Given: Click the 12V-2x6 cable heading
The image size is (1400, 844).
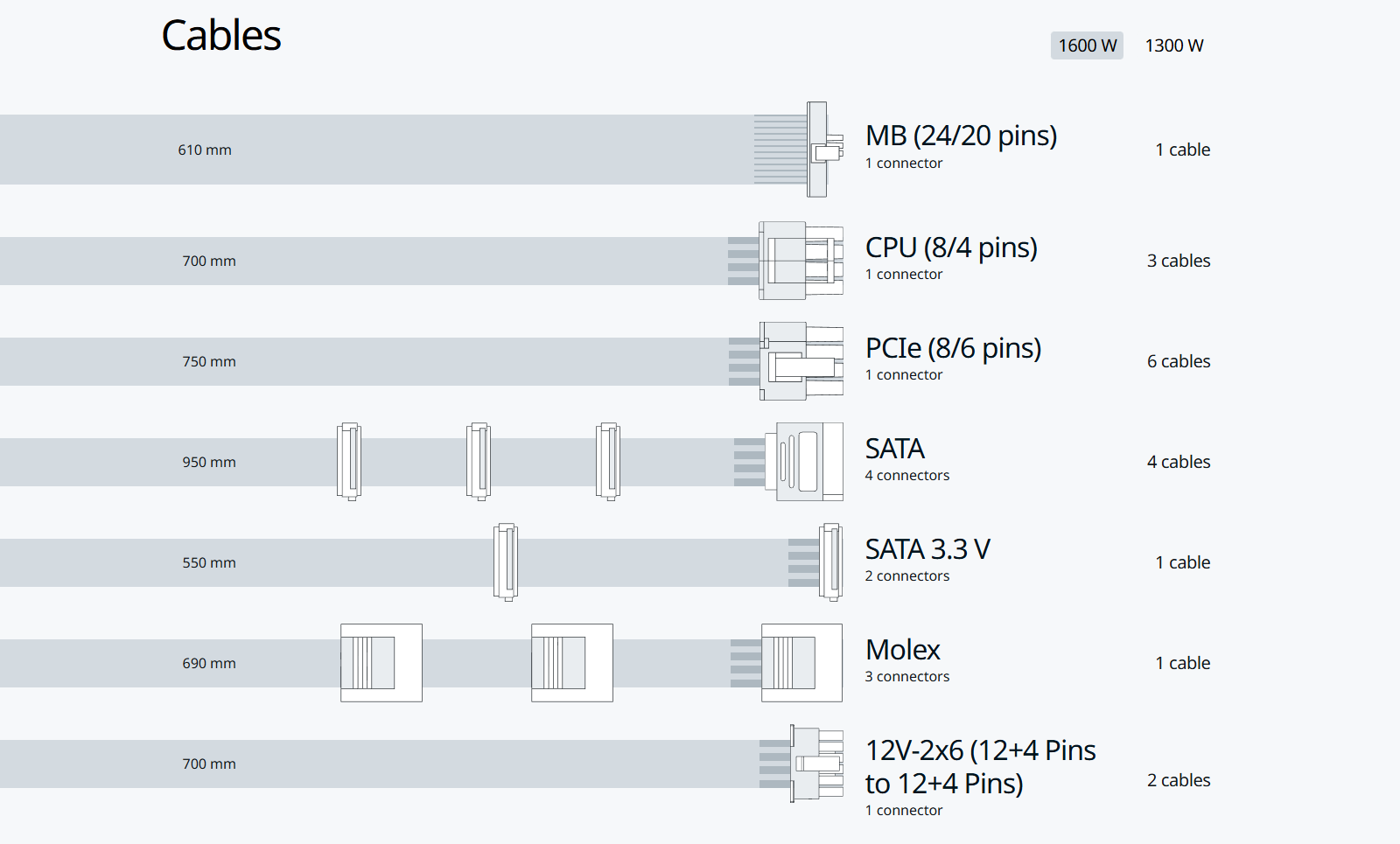Looking at the screenshot, I should (980, 767).
